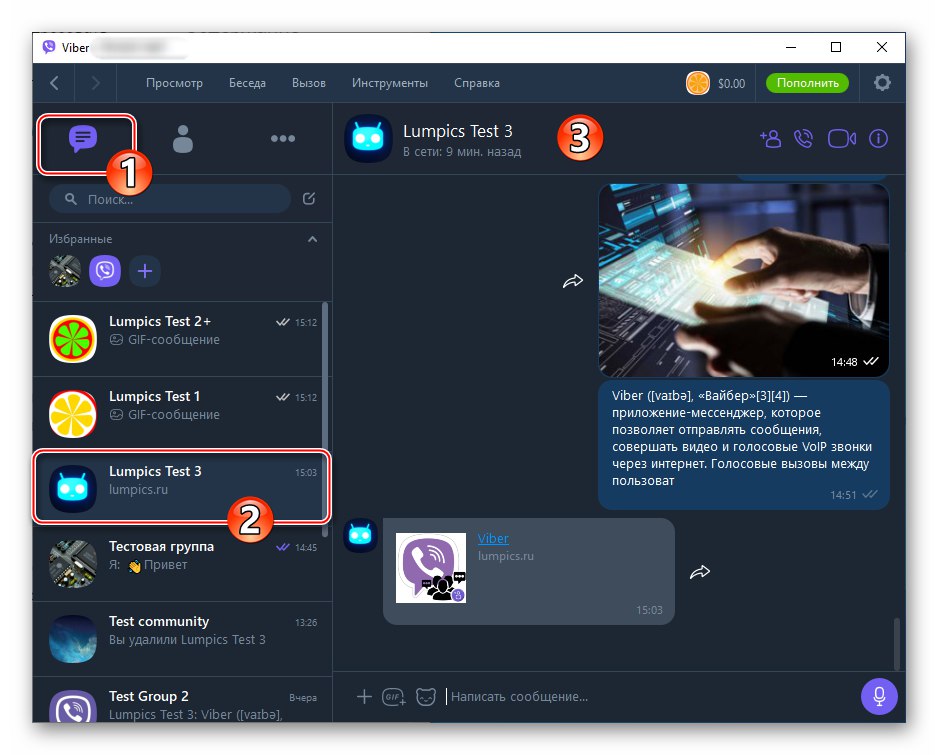Image resolution: width=938 pixels, height=755 pixels.
Task: Click the Написать сообщение input field
Action: [x=649, y=697]
